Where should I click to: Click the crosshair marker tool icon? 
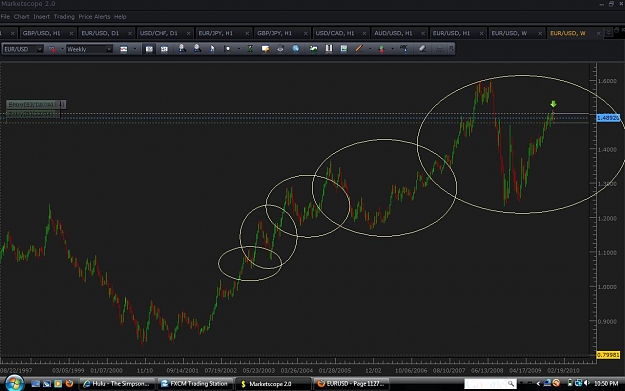click(x=228, y=49)
